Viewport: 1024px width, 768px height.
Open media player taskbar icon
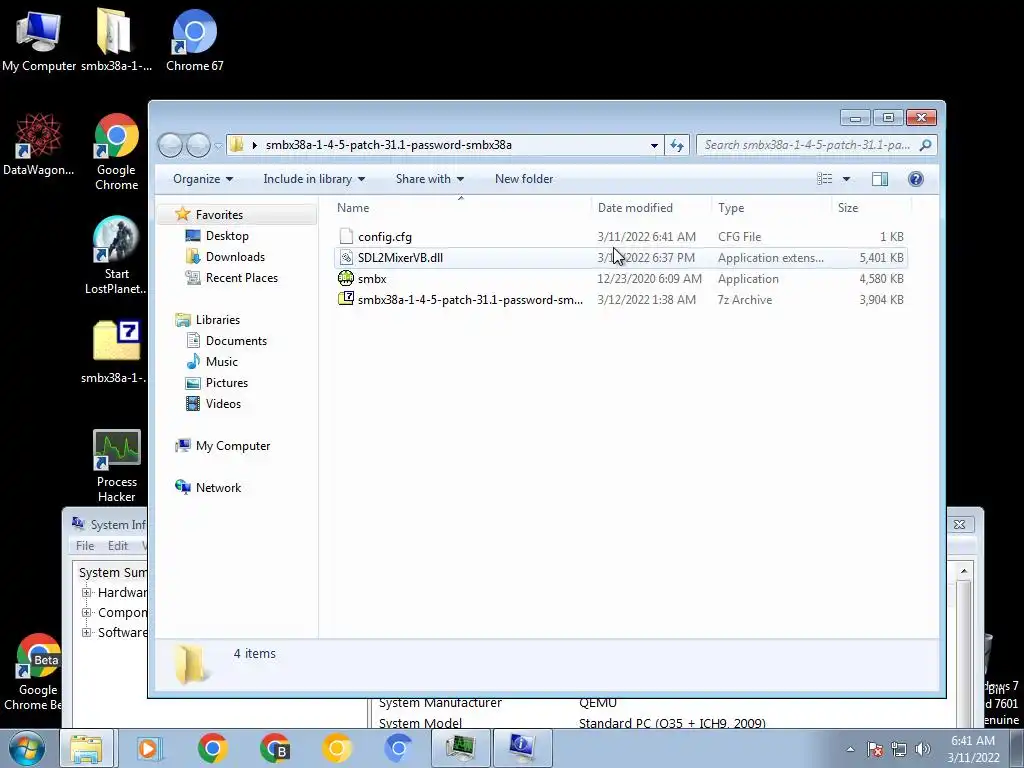[148, 748]
